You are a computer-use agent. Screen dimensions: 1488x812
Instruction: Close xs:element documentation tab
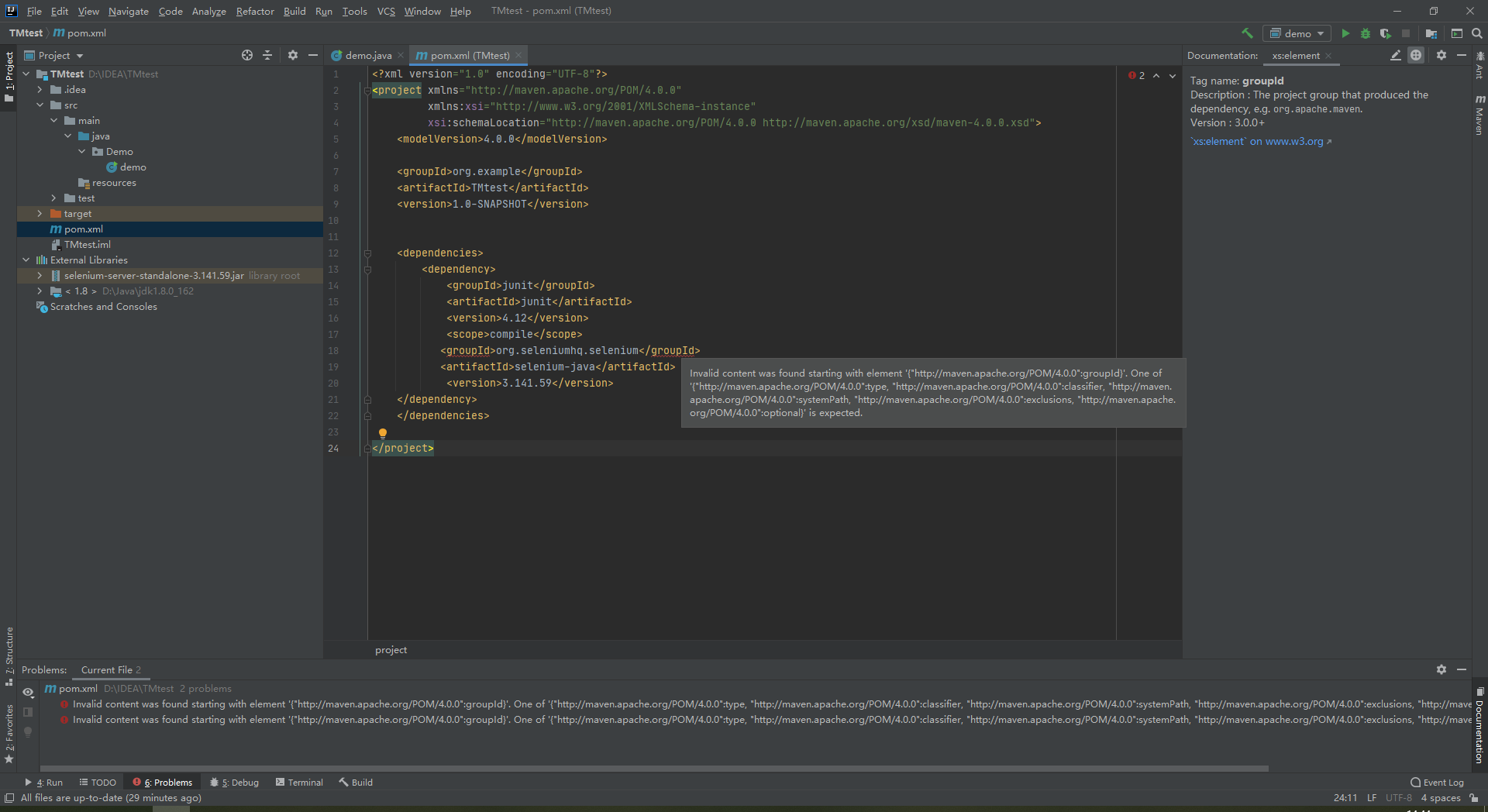point(1328,55)
